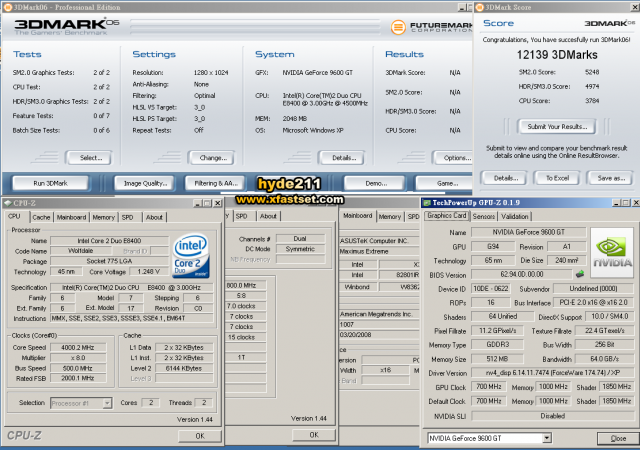This screenshot has width=640, height=450.
Task: Click Options button under Results
Action: [x=454, y=158]
